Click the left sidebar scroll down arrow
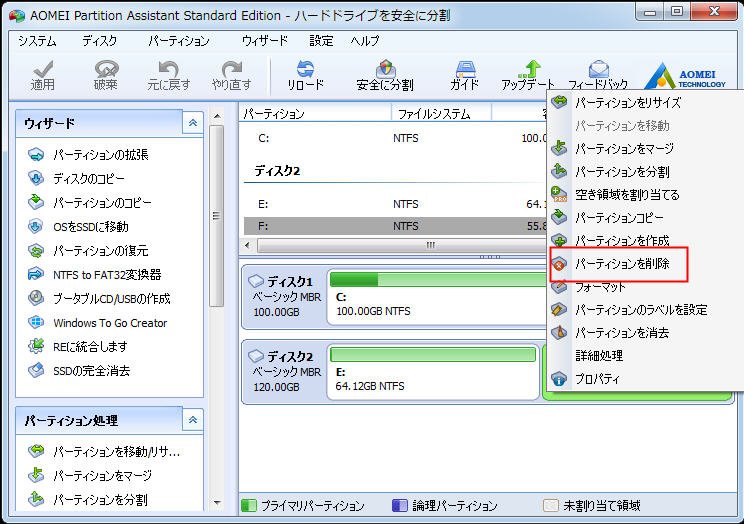This screenshot has height=524, width=744. 217,501
